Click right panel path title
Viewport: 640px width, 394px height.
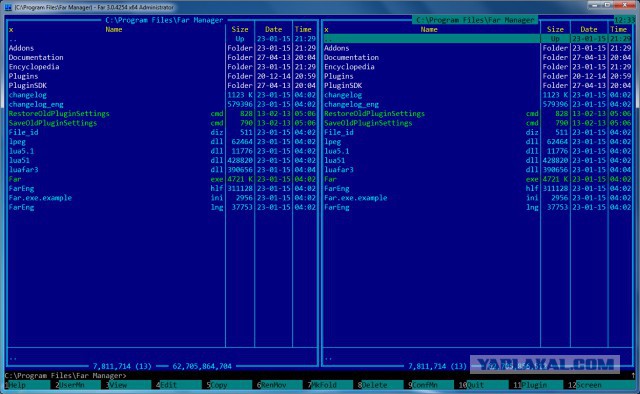pos(475,20)
